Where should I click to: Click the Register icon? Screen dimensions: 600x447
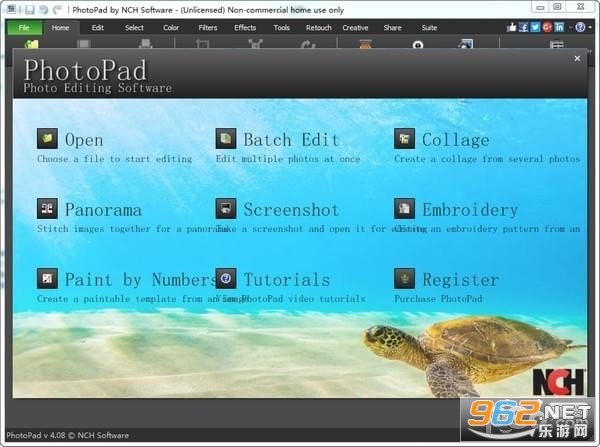(x=404, y=278)
